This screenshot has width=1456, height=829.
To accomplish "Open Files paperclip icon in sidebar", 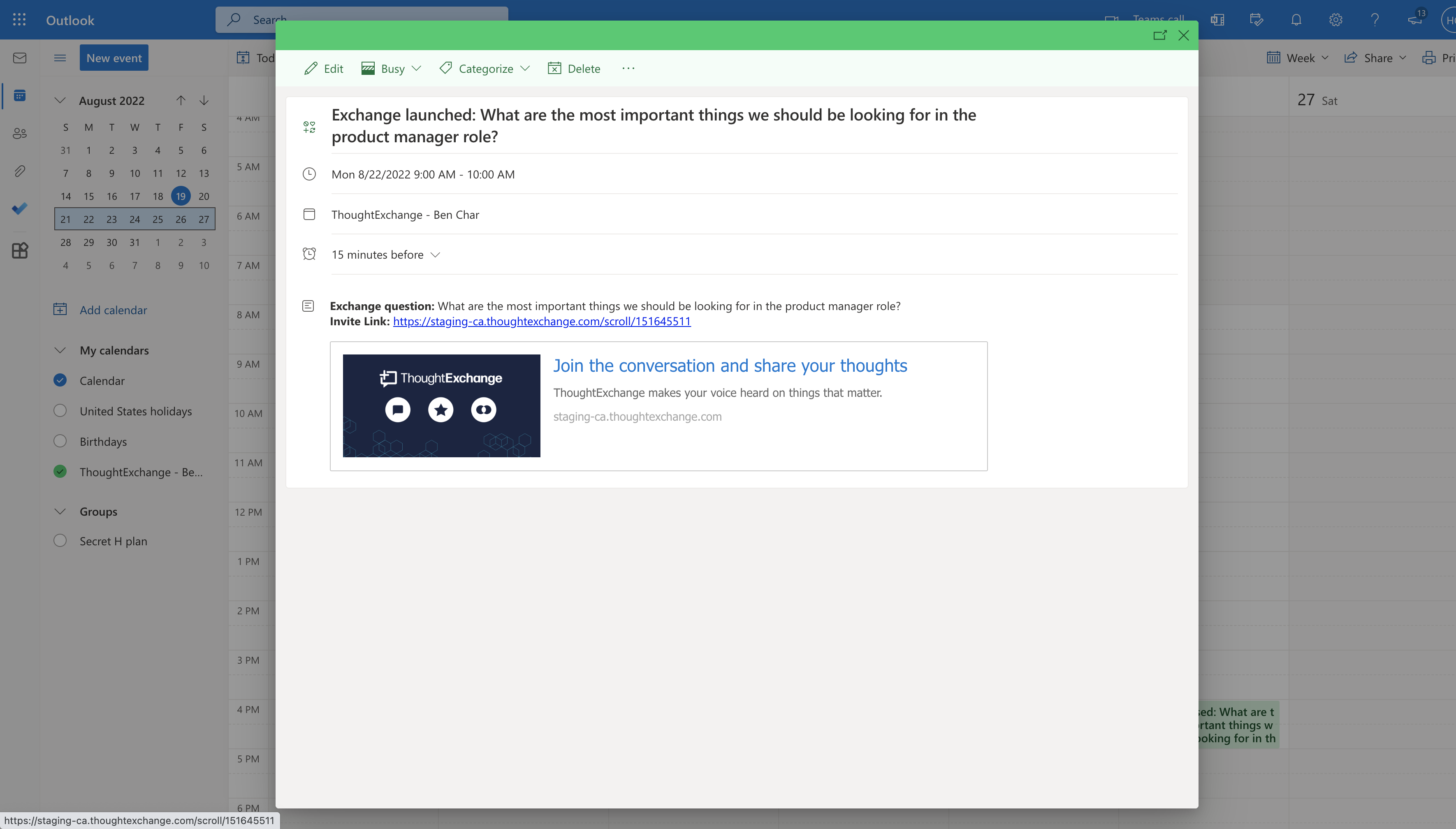I will point(19,171).
